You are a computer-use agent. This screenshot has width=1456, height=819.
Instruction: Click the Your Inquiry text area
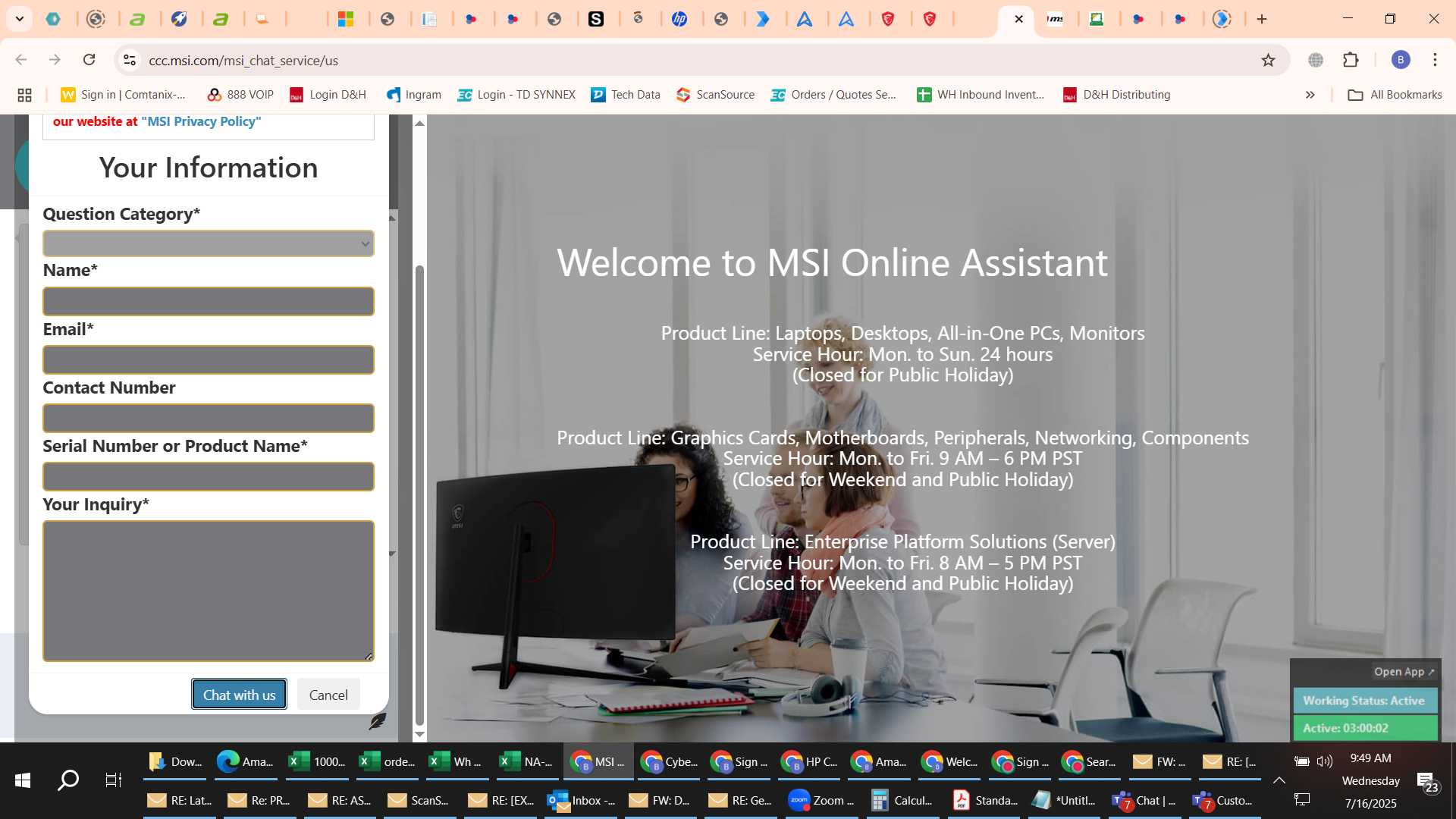(209, 591)
